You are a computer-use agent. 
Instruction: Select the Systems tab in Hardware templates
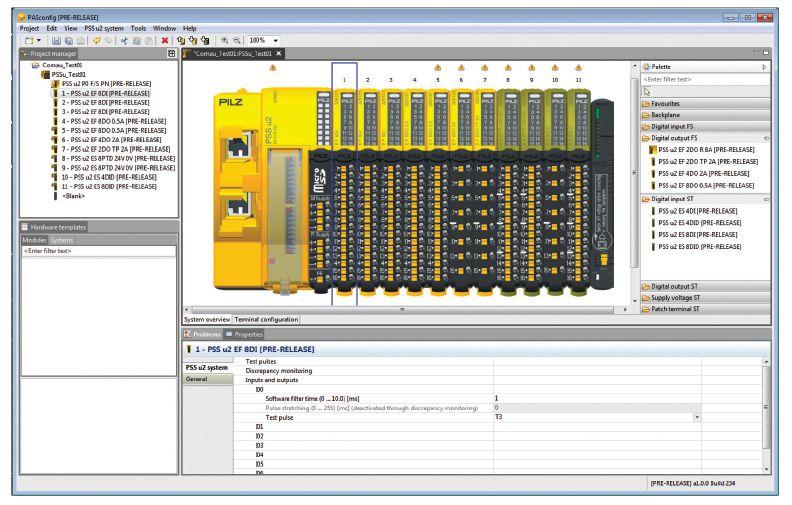click(62, 240)
